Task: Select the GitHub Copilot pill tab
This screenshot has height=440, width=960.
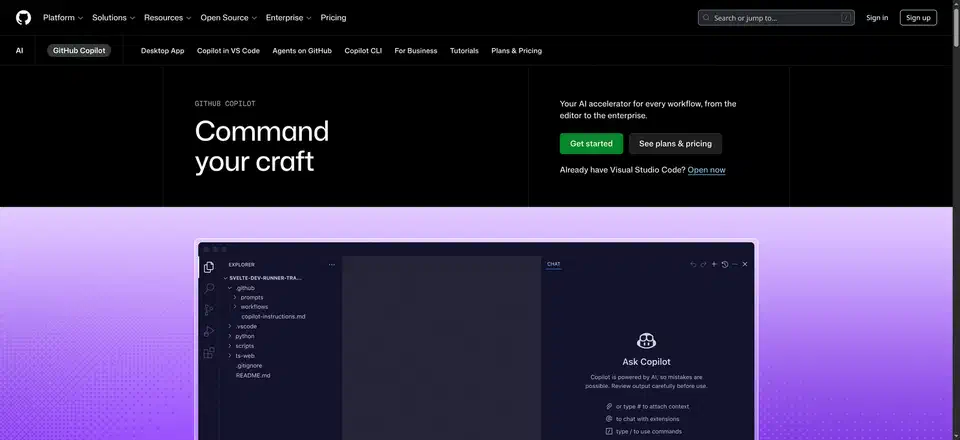Action: [79, 51]
